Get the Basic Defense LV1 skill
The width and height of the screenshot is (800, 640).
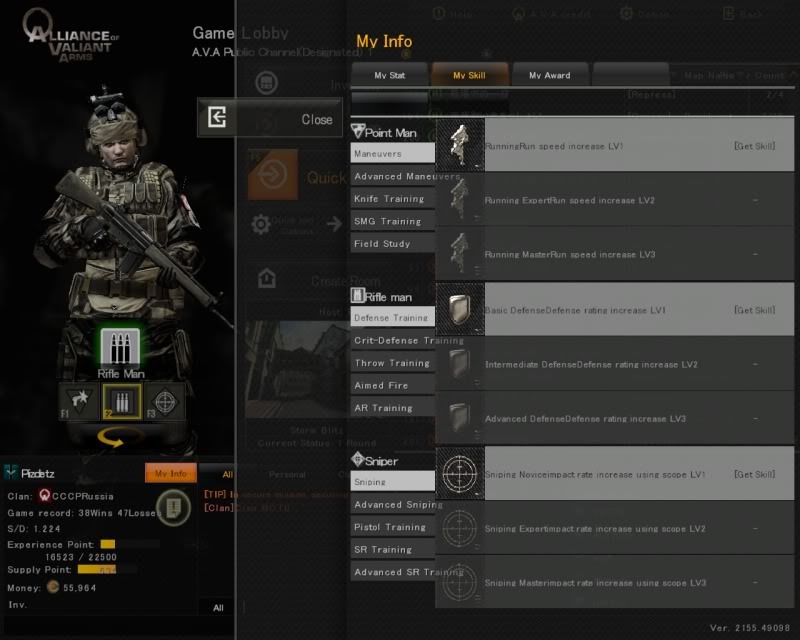(x=755, y=310)
